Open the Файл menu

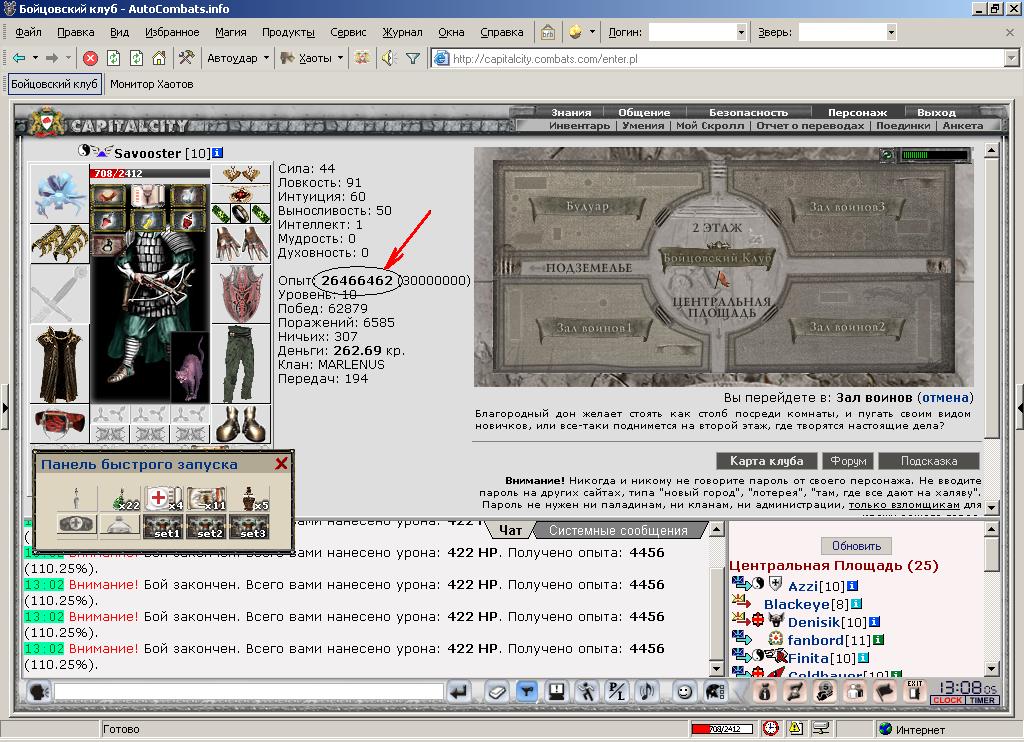(28, 32)
